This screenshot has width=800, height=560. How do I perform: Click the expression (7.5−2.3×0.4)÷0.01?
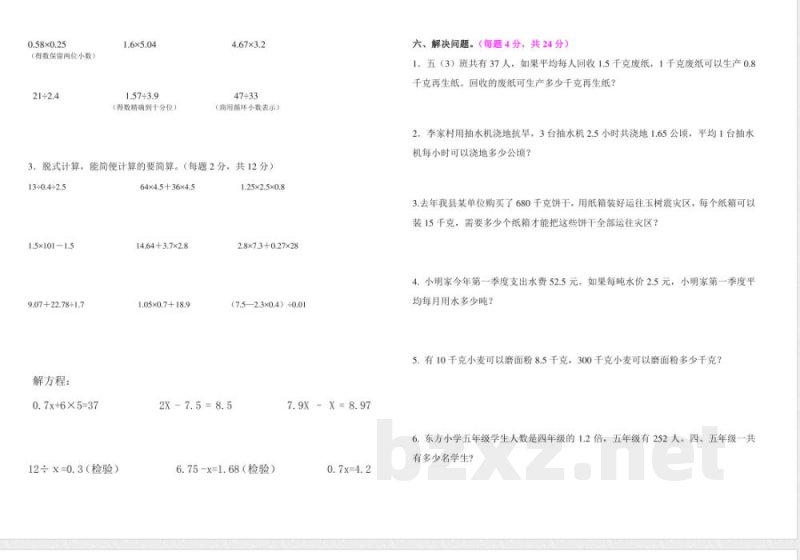(x=268, y=305)
